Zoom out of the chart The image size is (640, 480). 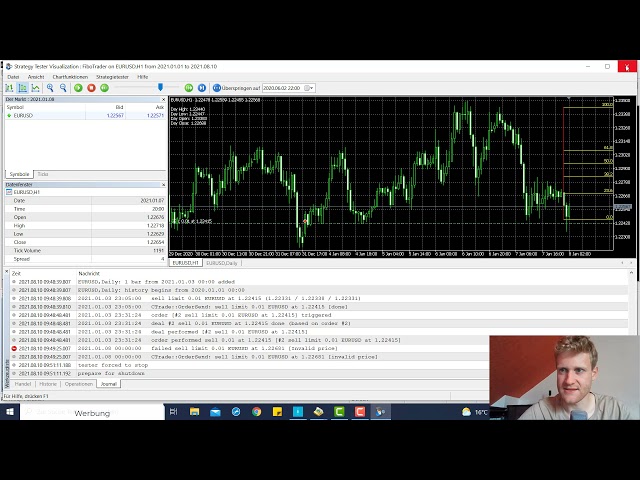[x=63, y=88]
